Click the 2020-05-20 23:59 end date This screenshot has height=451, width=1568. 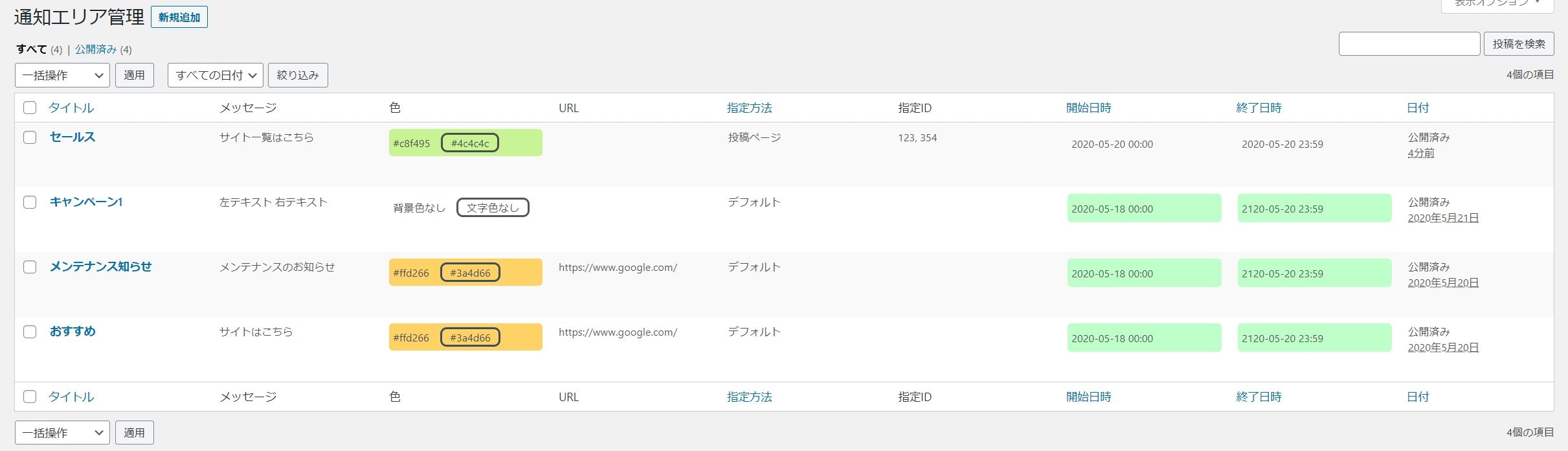click(1282, 144)
